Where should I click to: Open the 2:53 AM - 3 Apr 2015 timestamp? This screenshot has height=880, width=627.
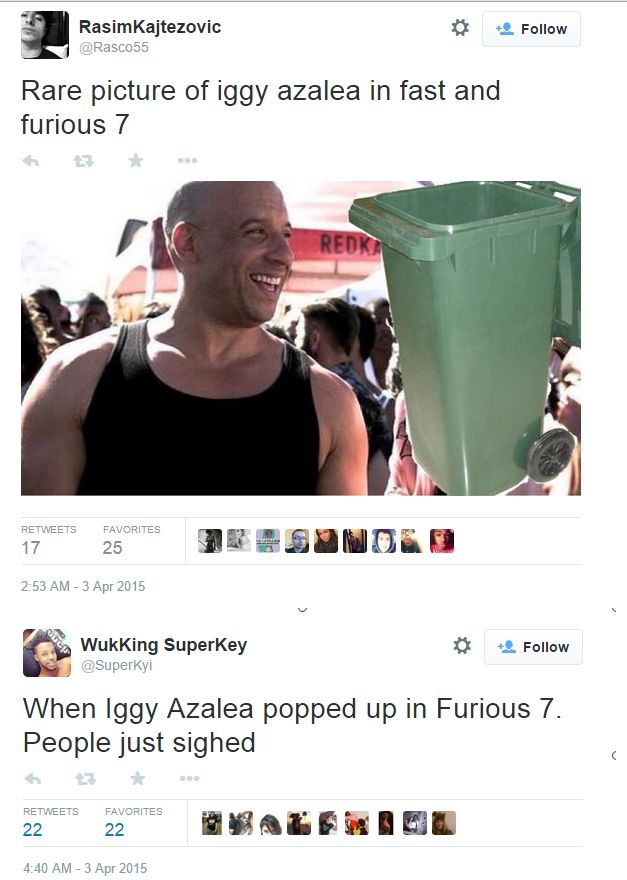pyautogui.click(x=83, y=586)
